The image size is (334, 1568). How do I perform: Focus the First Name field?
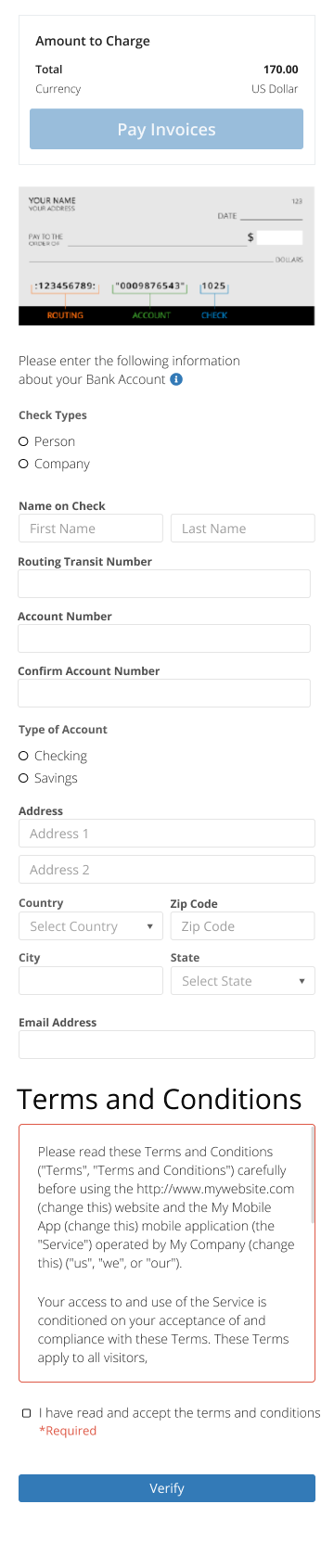pyautogui.click(x=91, y=529)
